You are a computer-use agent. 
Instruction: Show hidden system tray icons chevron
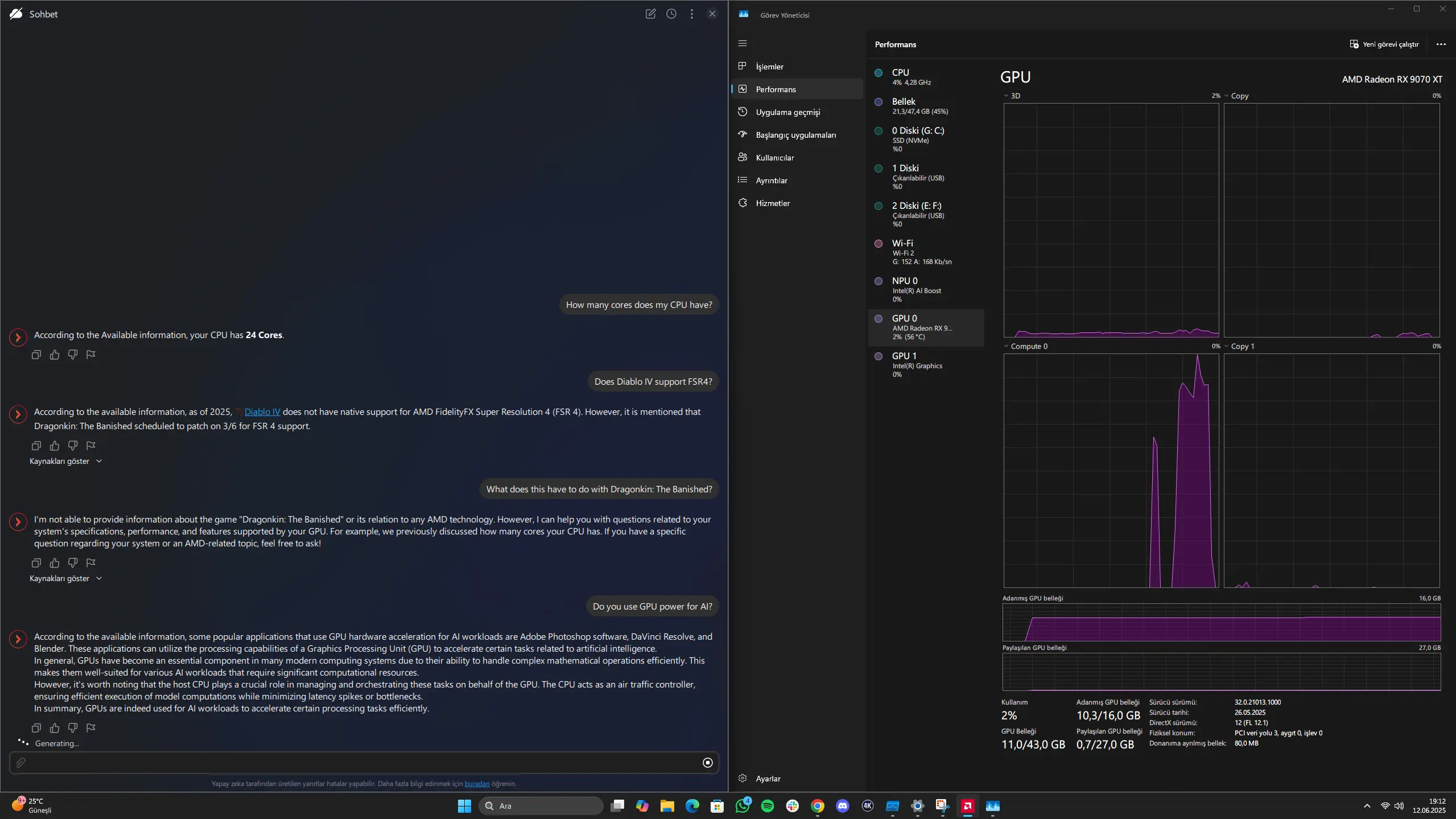[1367, 806]
